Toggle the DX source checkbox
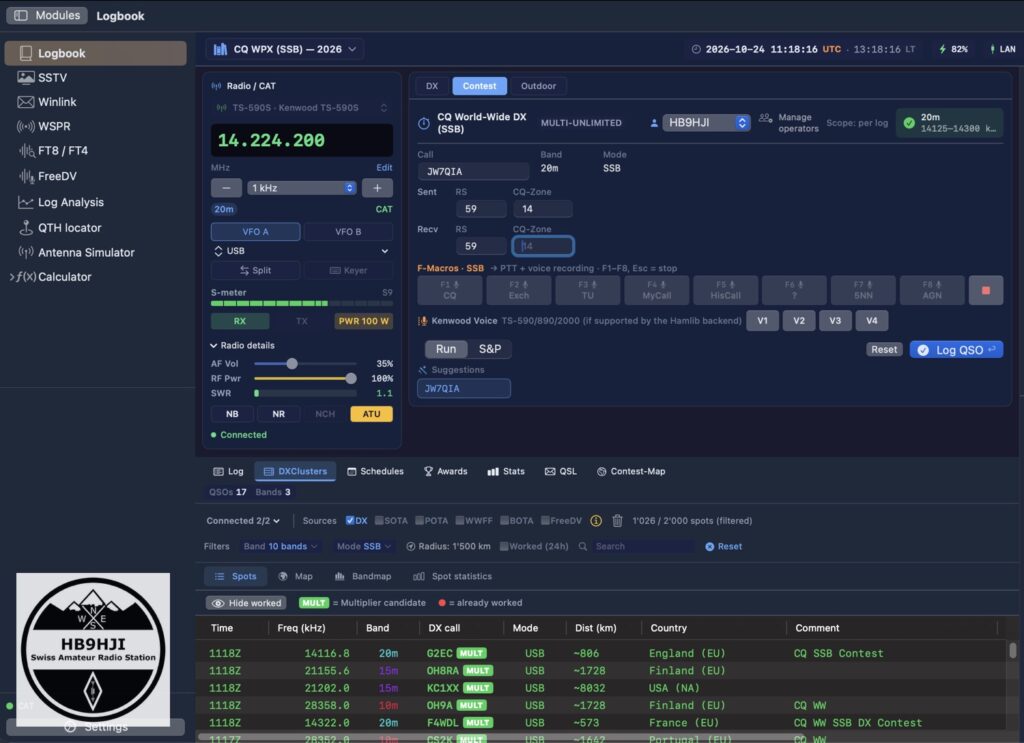Screen dimensions: 1024x743 [350, 521]
